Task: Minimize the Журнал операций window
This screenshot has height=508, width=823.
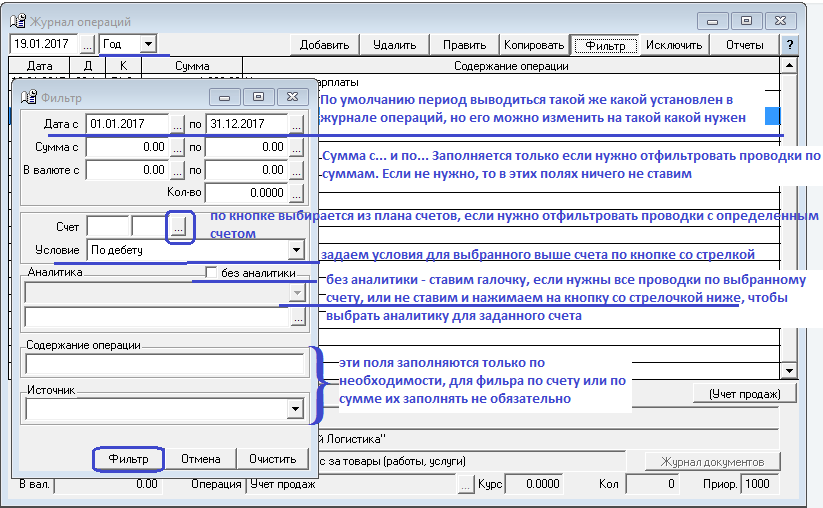Action: tap(712, 22)
